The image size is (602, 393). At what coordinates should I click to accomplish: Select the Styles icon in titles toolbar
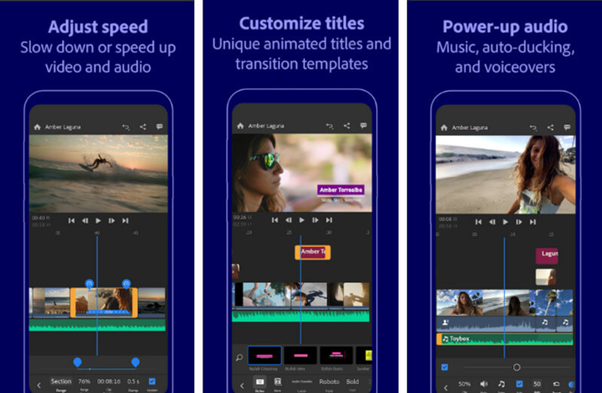[260, 382]
